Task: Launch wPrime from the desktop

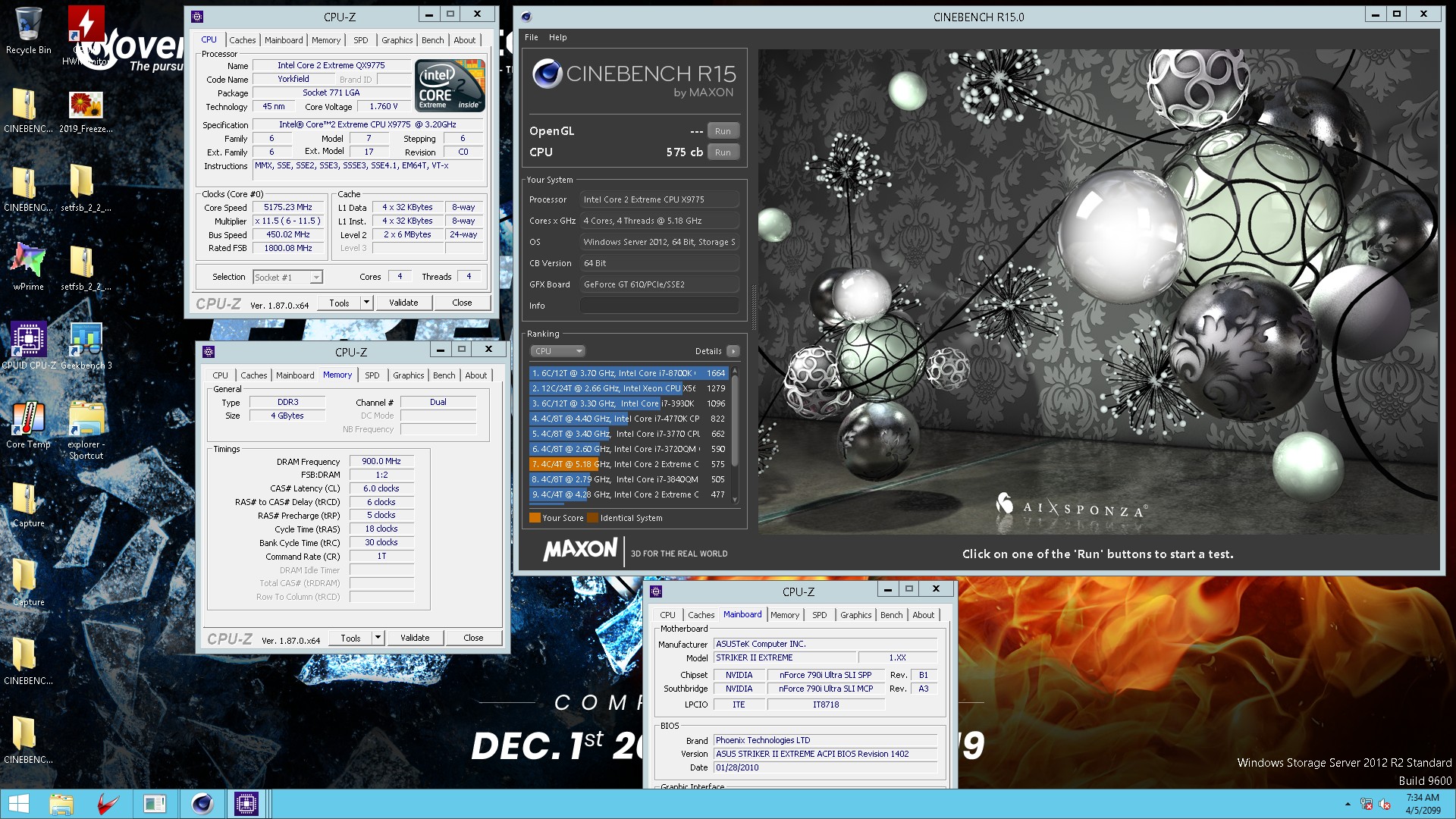Action: coord(28,267)
